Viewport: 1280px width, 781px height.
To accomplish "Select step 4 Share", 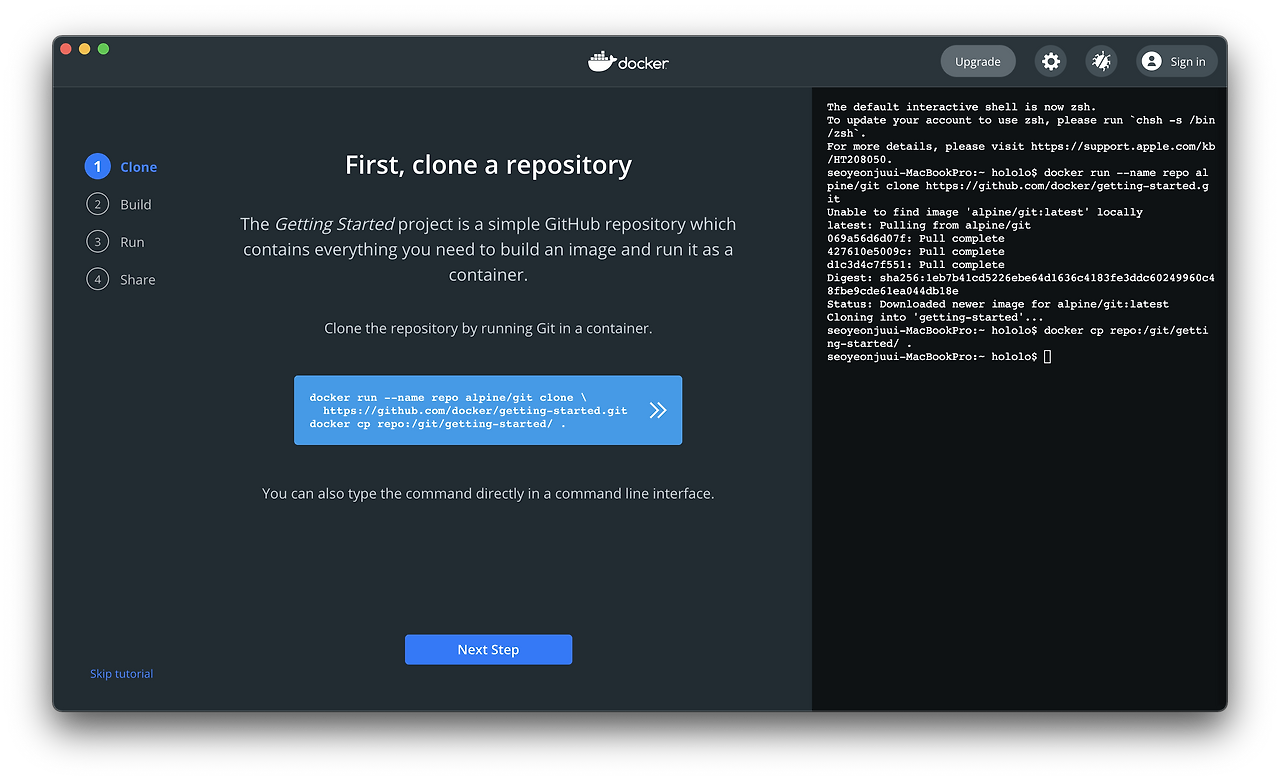I will pyautogui.click(x=121, y=279).
